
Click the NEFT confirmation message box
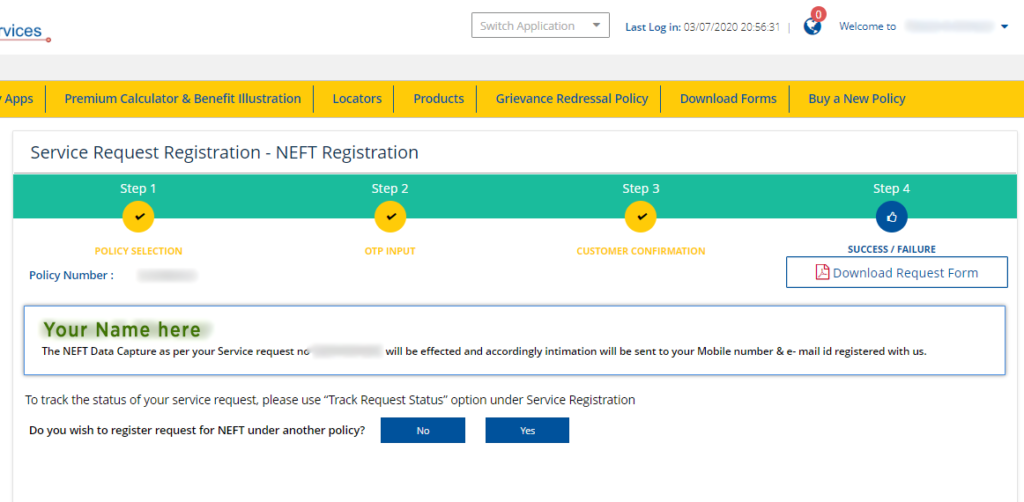coord(514,341)
